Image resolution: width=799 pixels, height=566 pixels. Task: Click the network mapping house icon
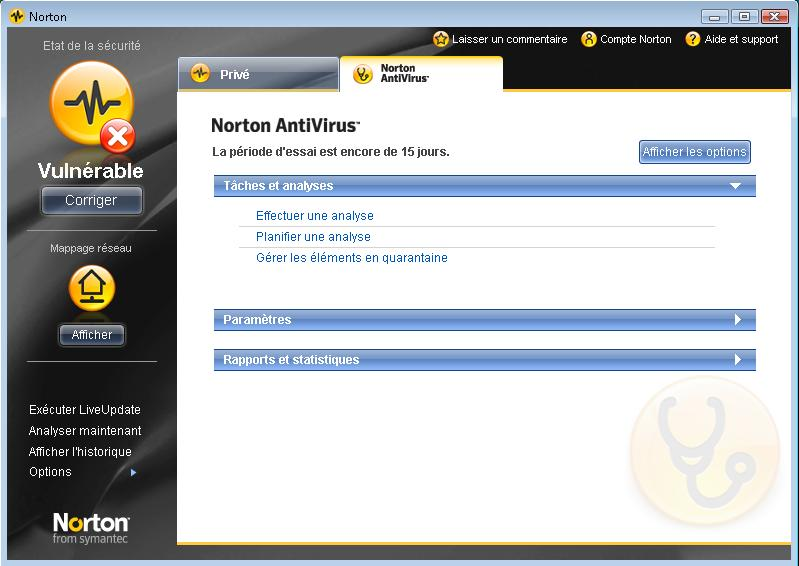pyautogui.click(x=91, y=289)
